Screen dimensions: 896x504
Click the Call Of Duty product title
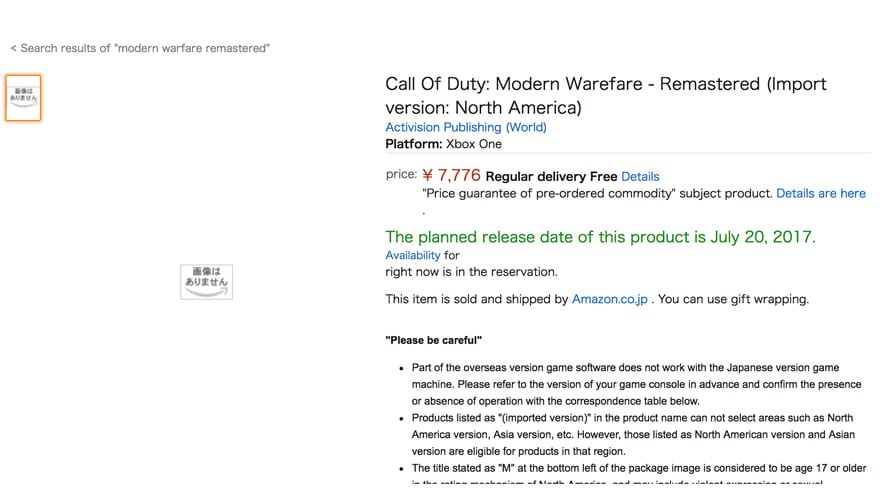606,95
